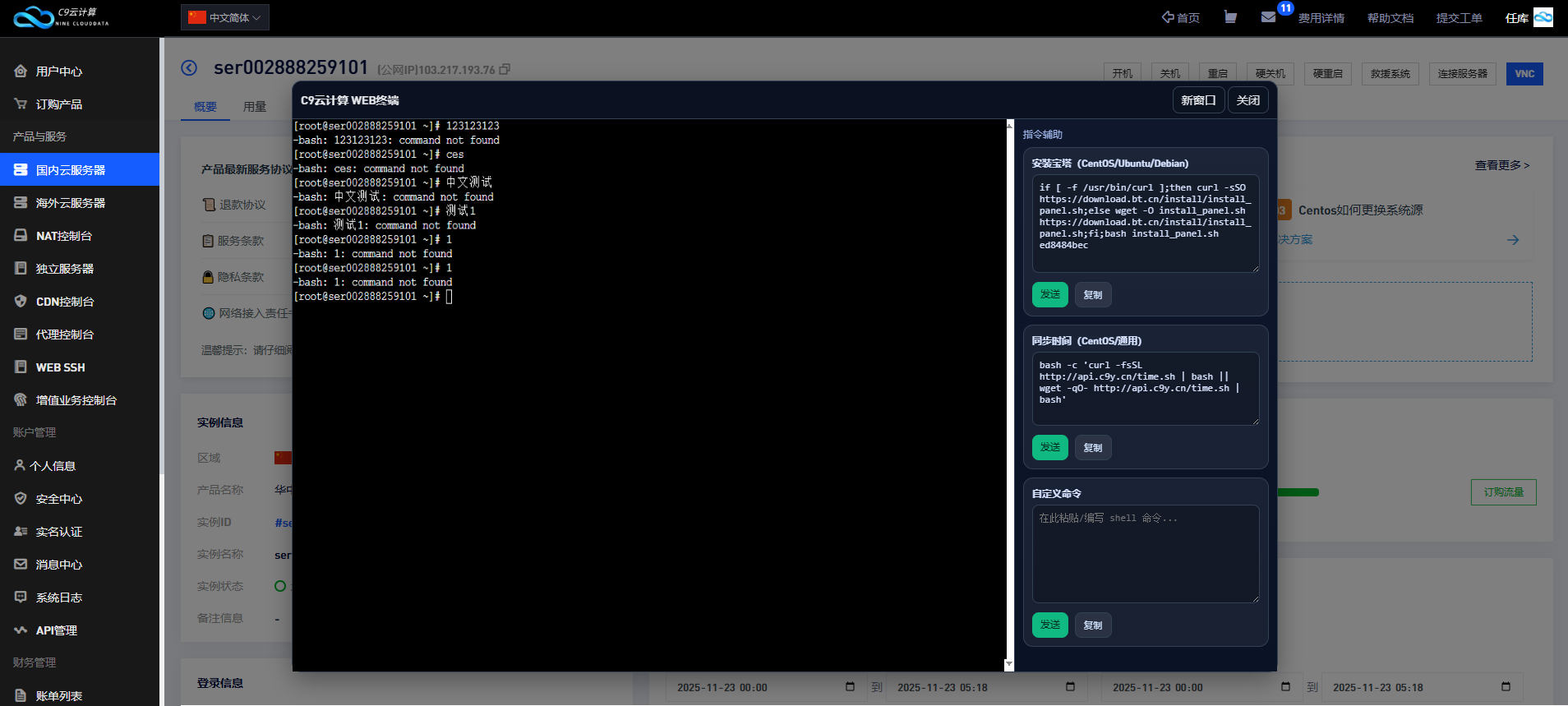Click the C9 cloud logo
This screenshot has height=706, width=1568.
(x=61, y=17)
